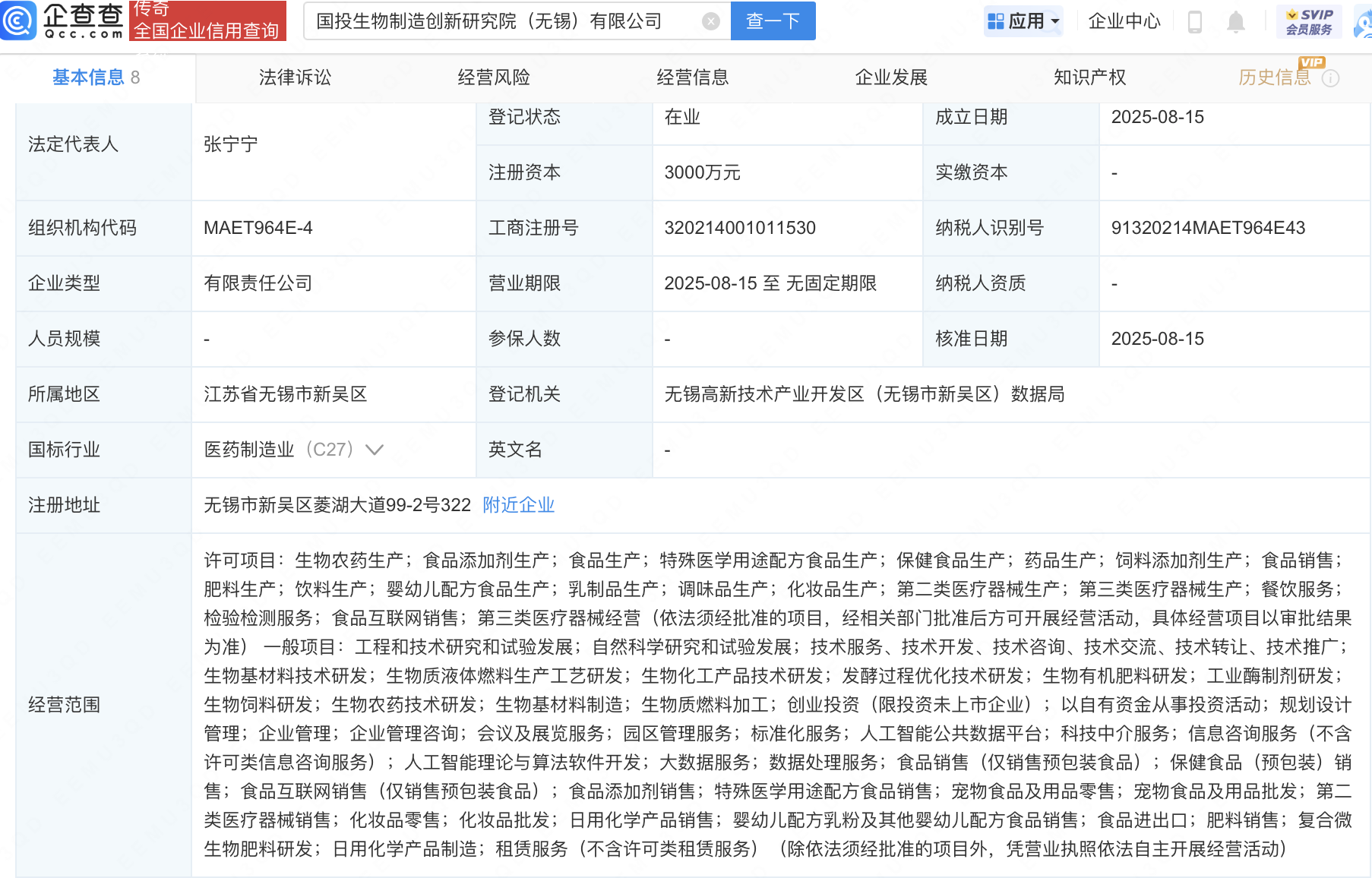Image resolution: width=1372 pixels, height=878 pixels.
Task: Switch to 知识产权 tab
Action: [x=1089, y=77]
